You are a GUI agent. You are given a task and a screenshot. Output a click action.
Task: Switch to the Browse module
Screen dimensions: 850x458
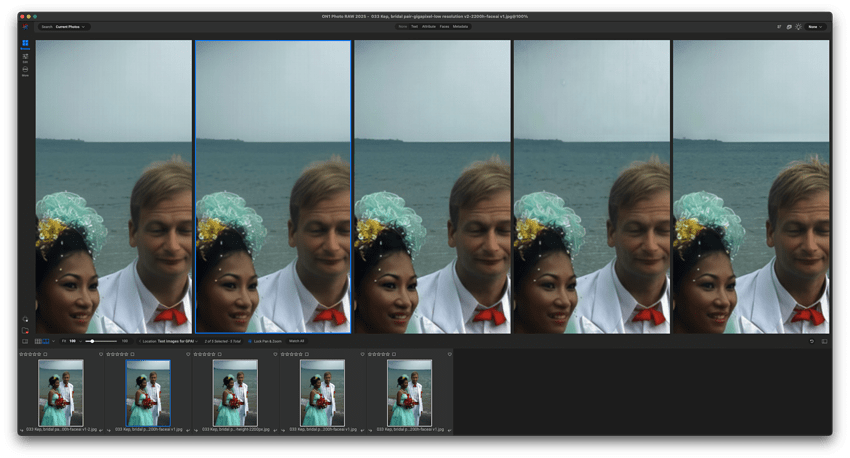[25, 44]
